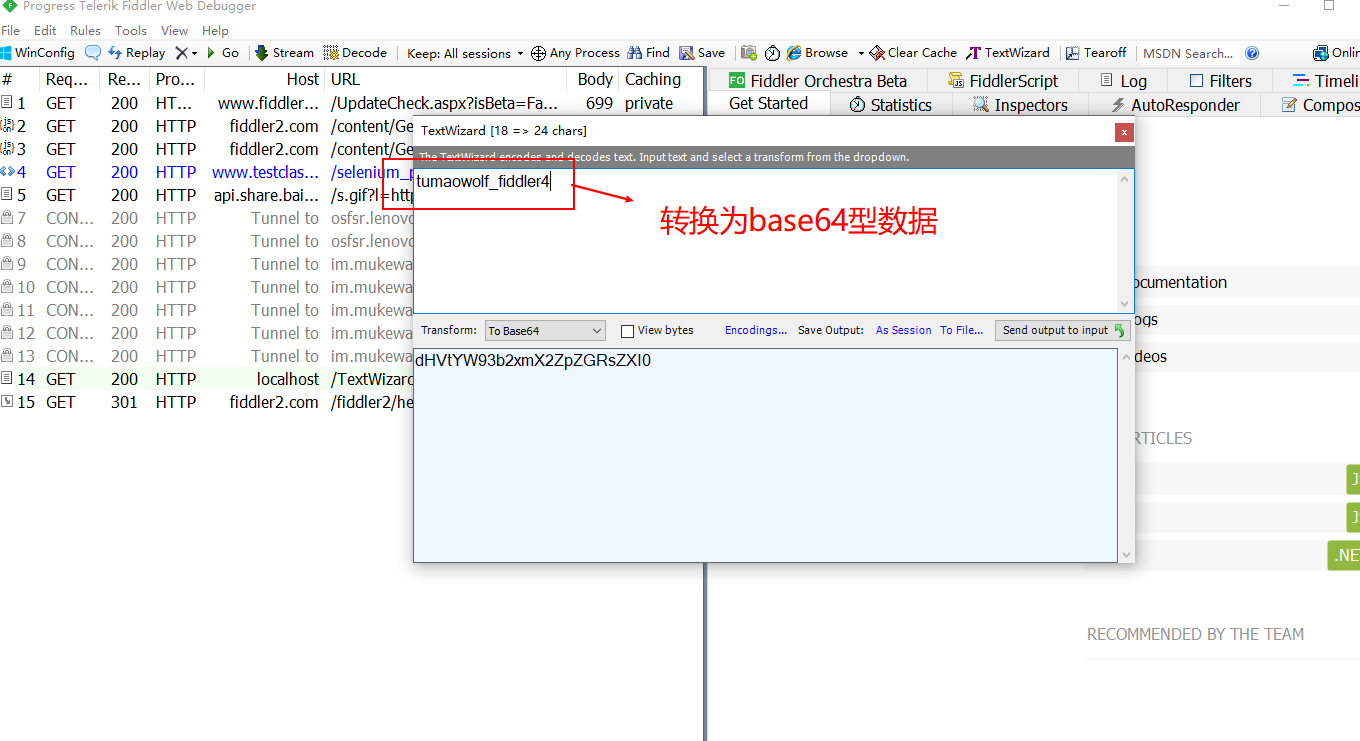This screenshot has height=741, width=1360.
Task: Expand the Browse dropdown arrow
Action: [x=860, y=53]
